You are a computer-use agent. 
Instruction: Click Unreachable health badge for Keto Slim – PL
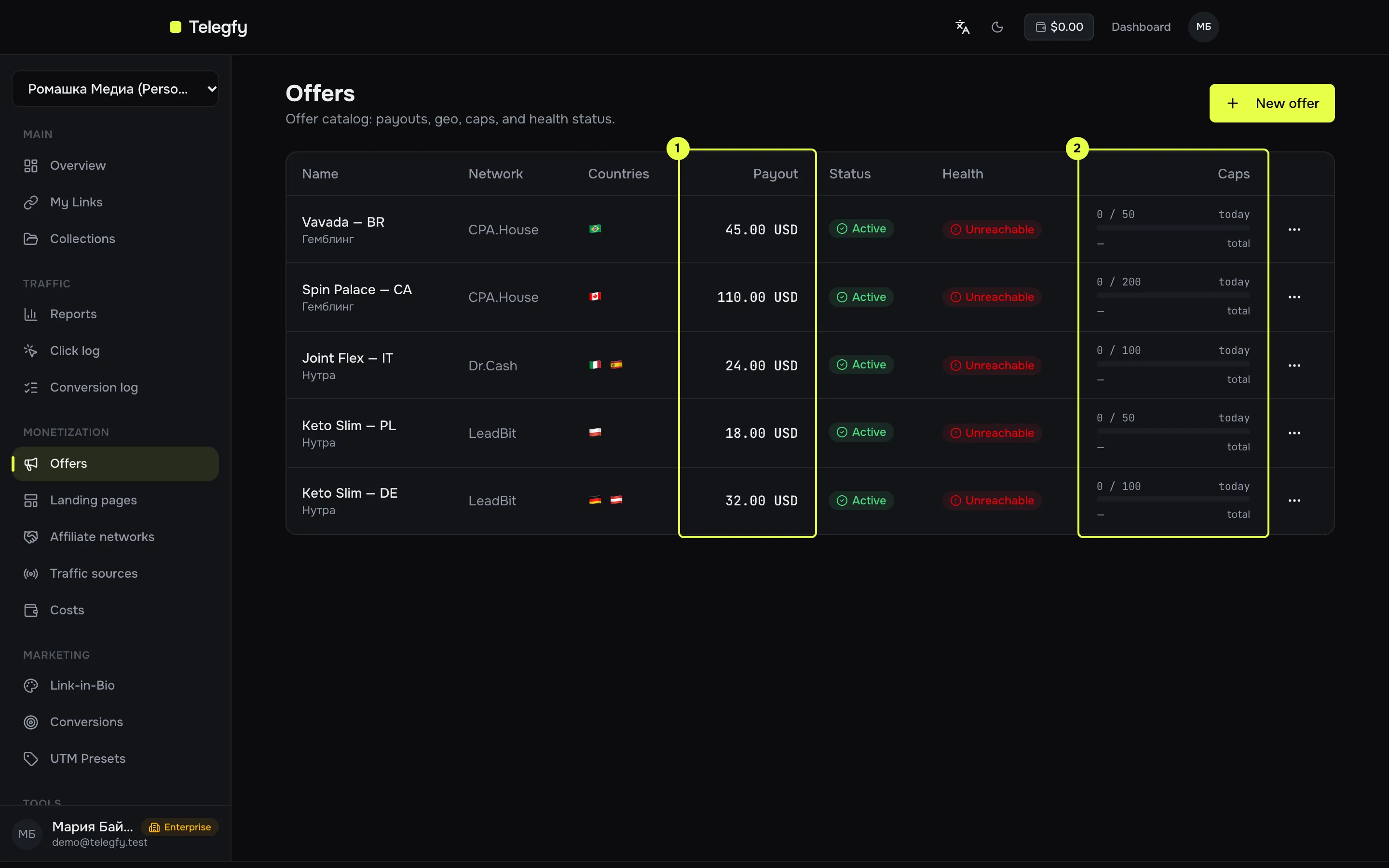tap(992, 433)
